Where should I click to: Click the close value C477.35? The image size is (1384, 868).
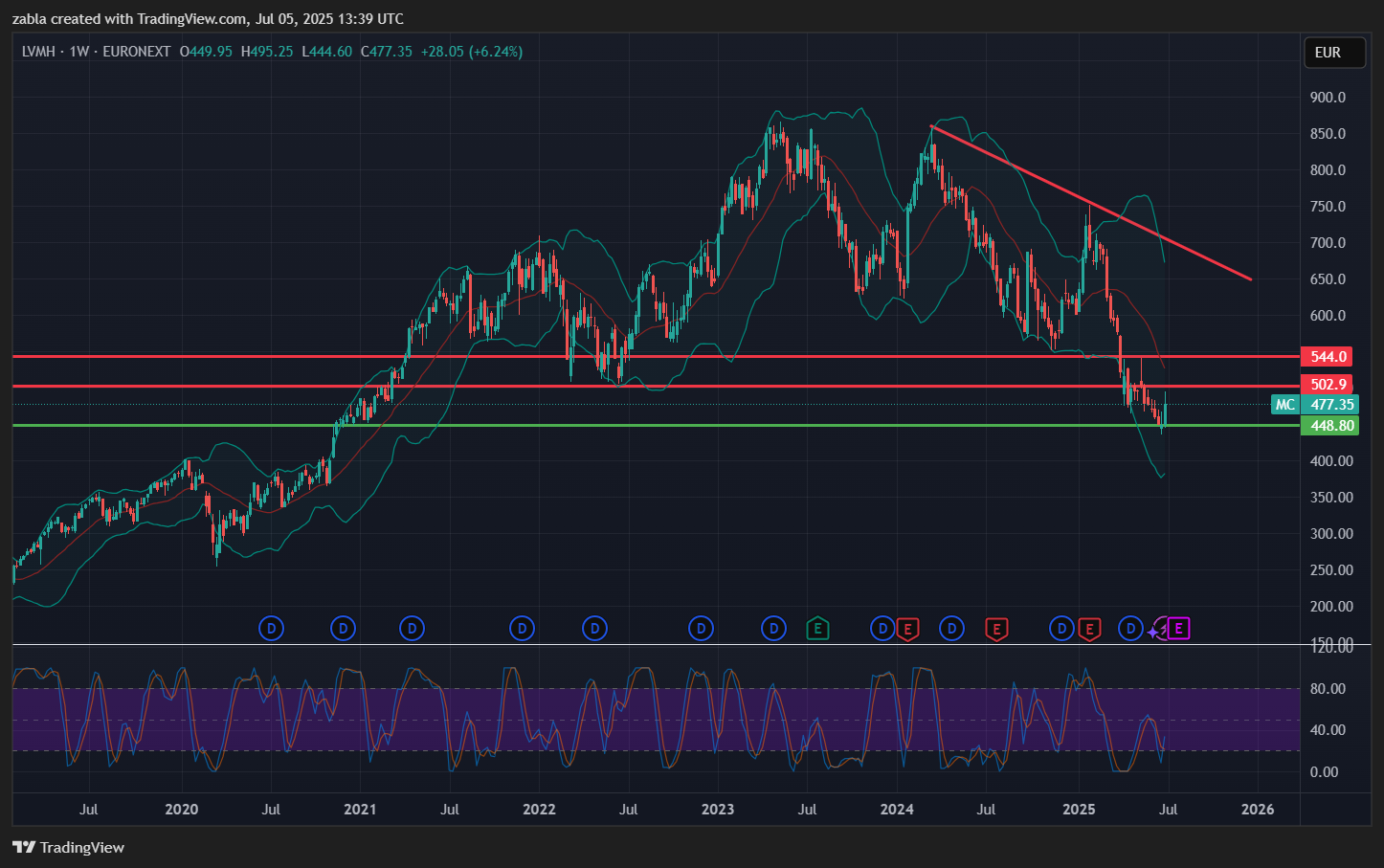(x=386, y=52)
